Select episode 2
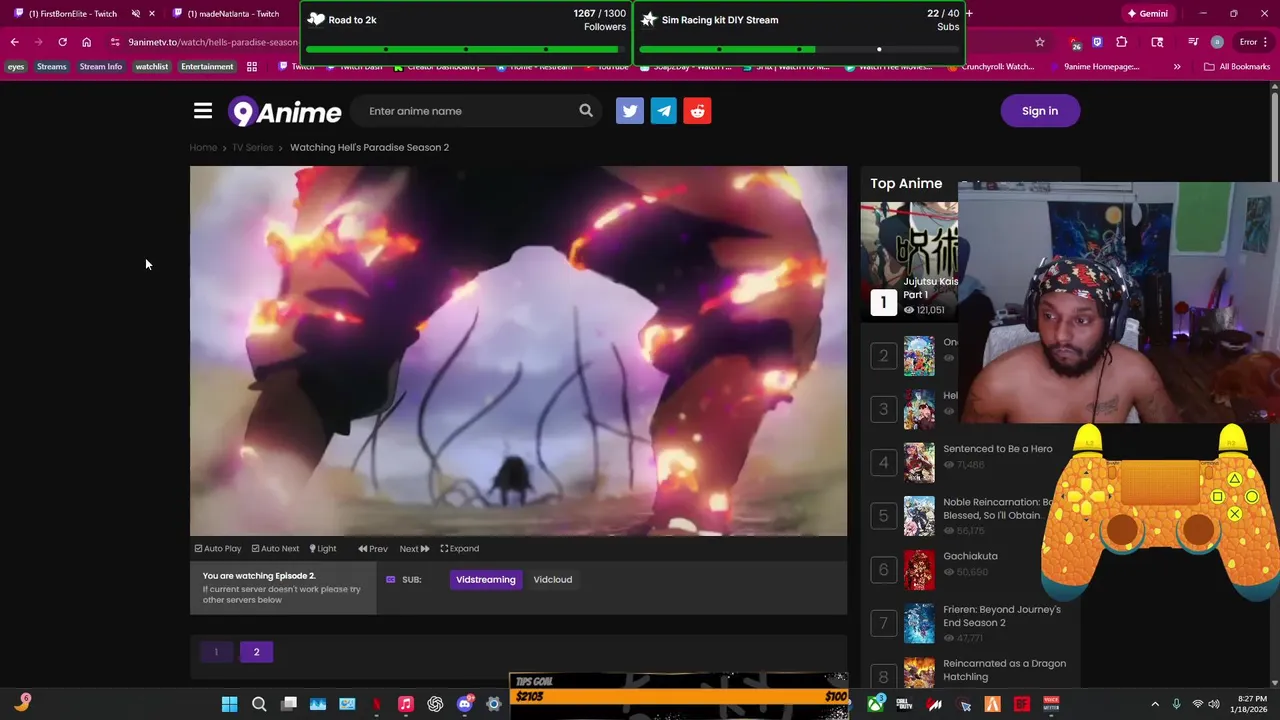The height and width of the screenshot is (720, 1280). (x=256, y=652)
